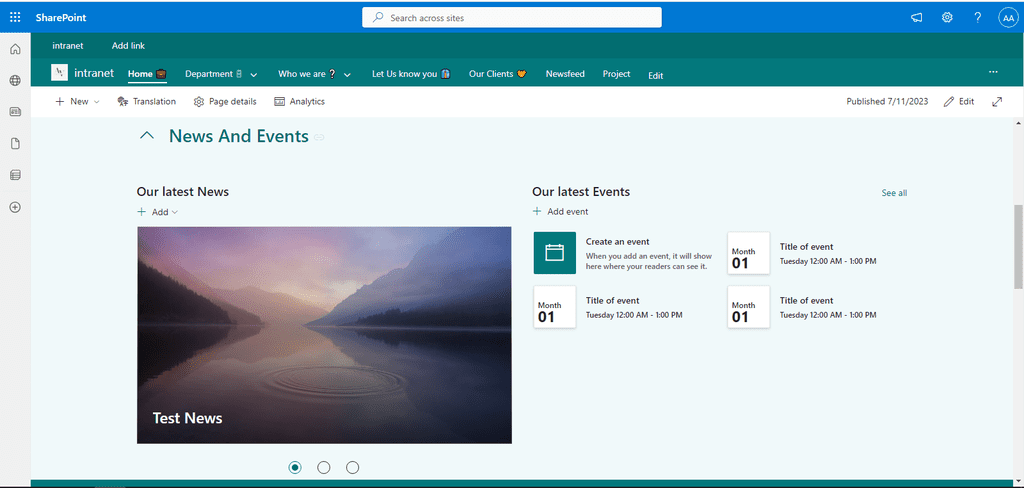Click the SharePoint home icon in sidebar
This screenshot has width=1024, height=488.
(x=15, y=49)
